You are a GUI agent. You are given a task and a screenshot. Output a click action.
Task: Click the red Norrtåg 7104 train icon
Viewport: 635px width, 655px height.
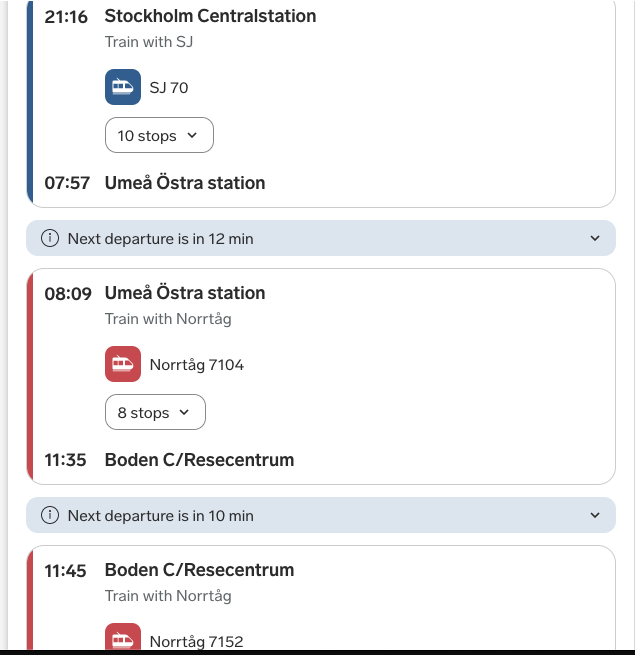coord(123,364)
